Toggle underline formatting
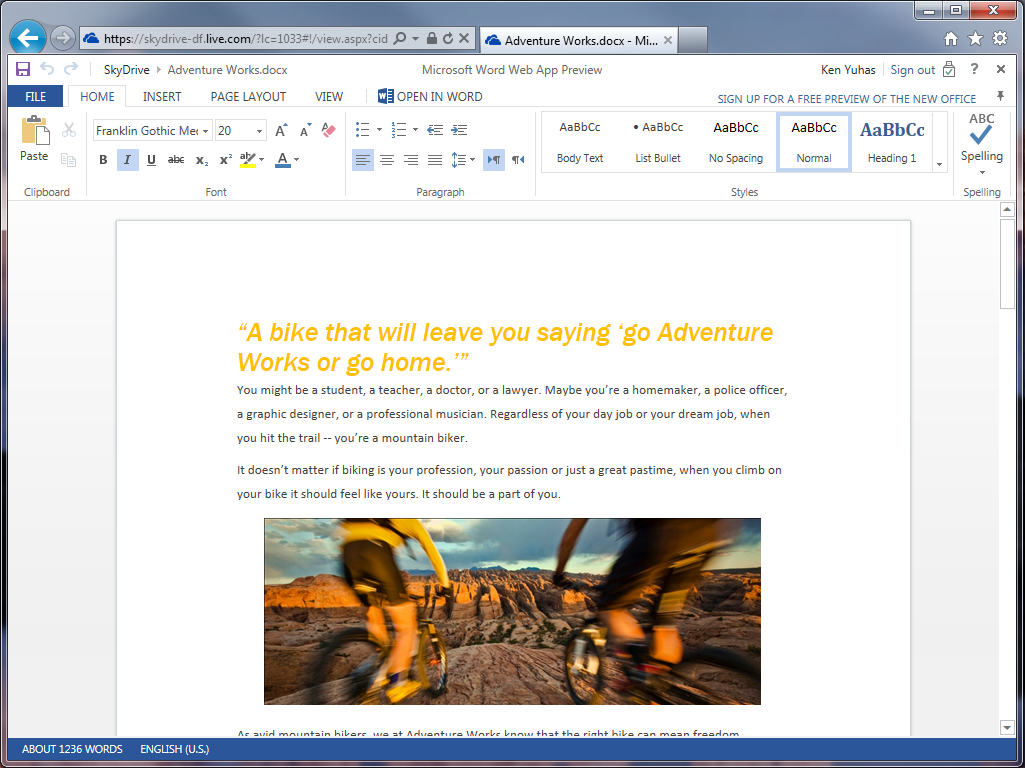This screenshot has width=1025, height=768. (x=151, y=160)
